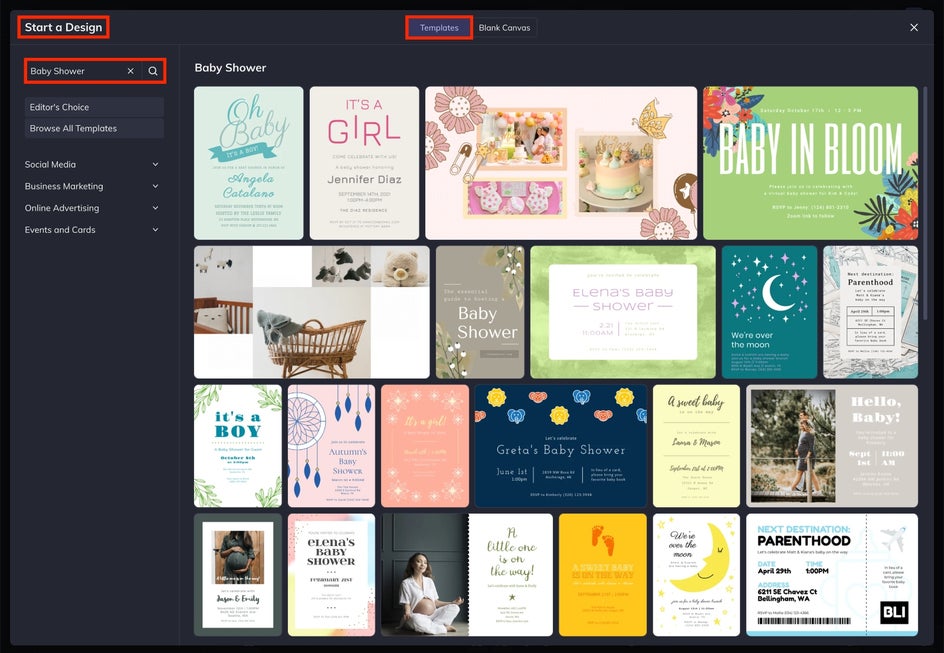
Task: Select the Events and Cards label
Action: [x=60, y=229]
